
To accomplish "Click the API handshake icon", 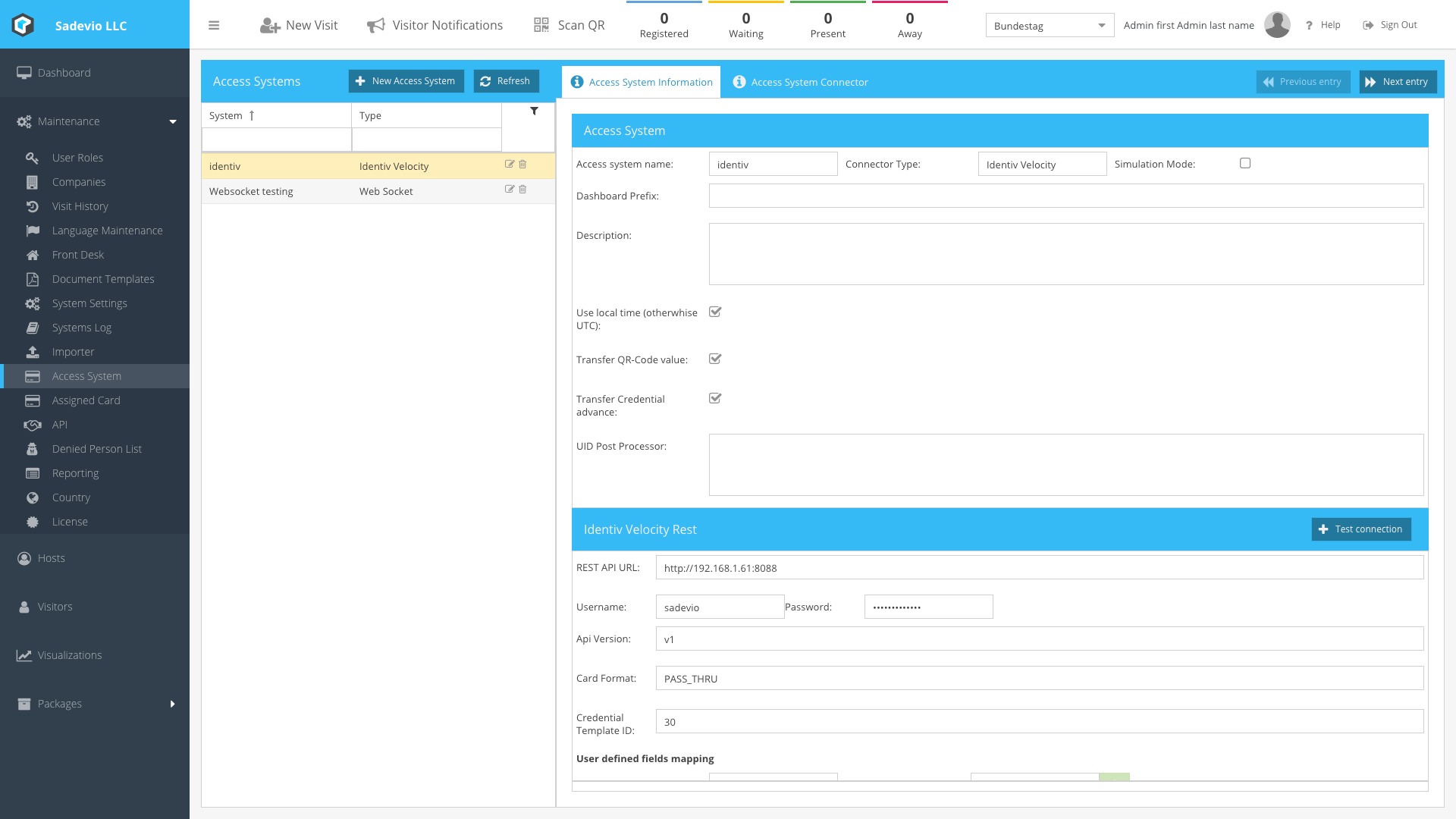I will pyautogui.click(x=32, y=425).
